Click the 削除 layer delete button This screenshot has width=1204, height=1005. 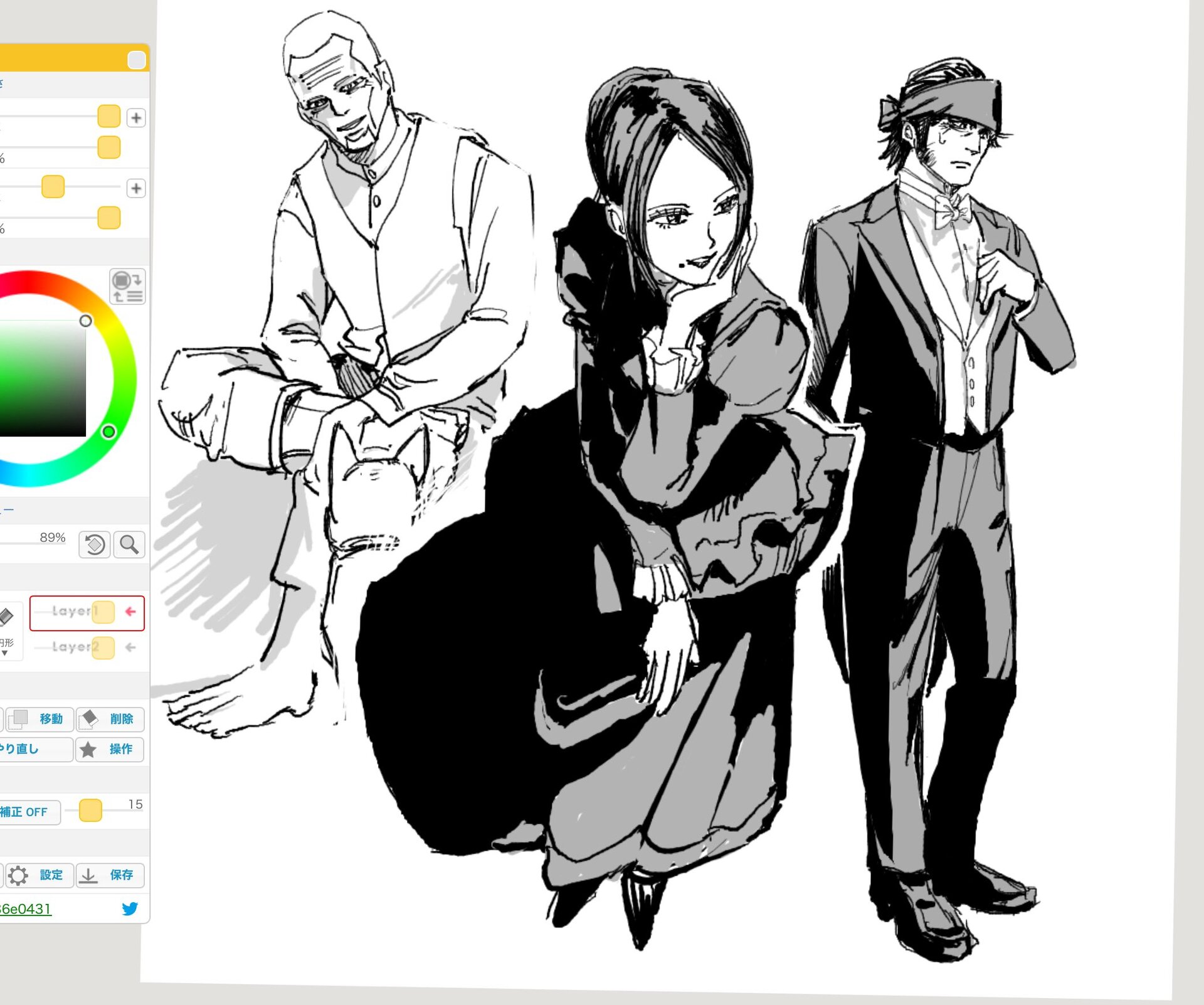point(110,719)
